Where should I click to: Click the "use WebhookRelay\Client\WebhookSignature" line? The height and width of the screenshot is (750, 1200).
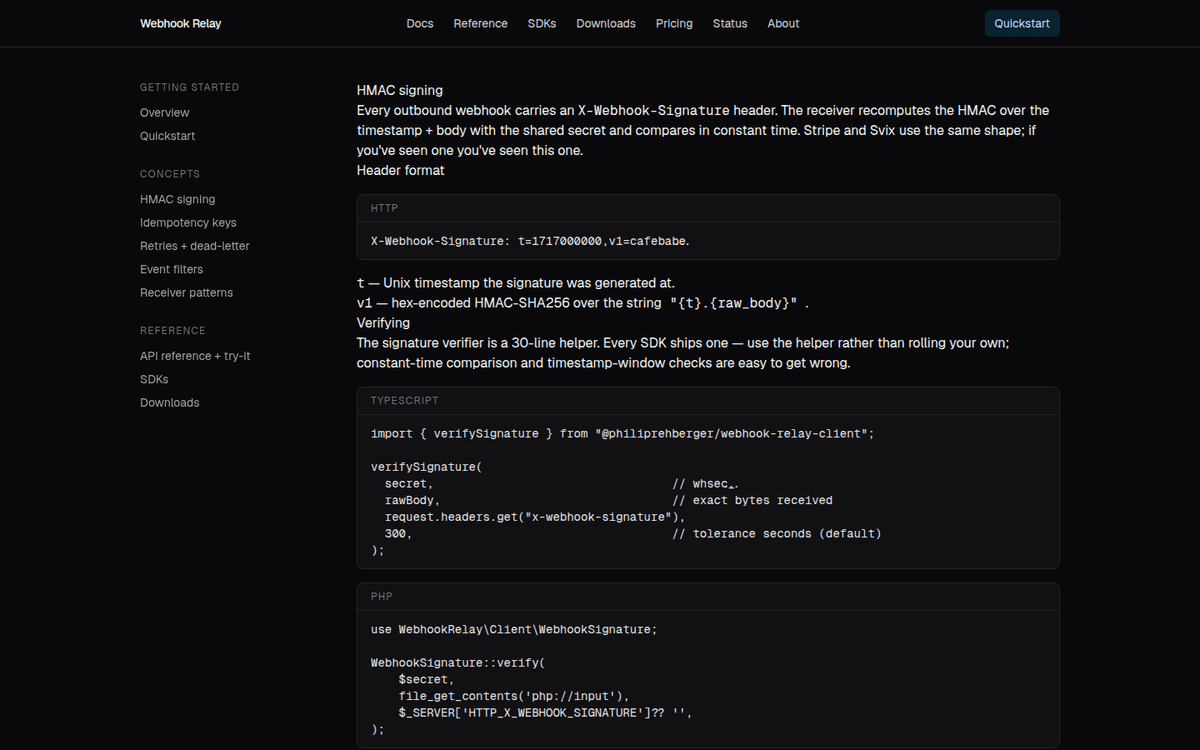(x=514, y=630)
